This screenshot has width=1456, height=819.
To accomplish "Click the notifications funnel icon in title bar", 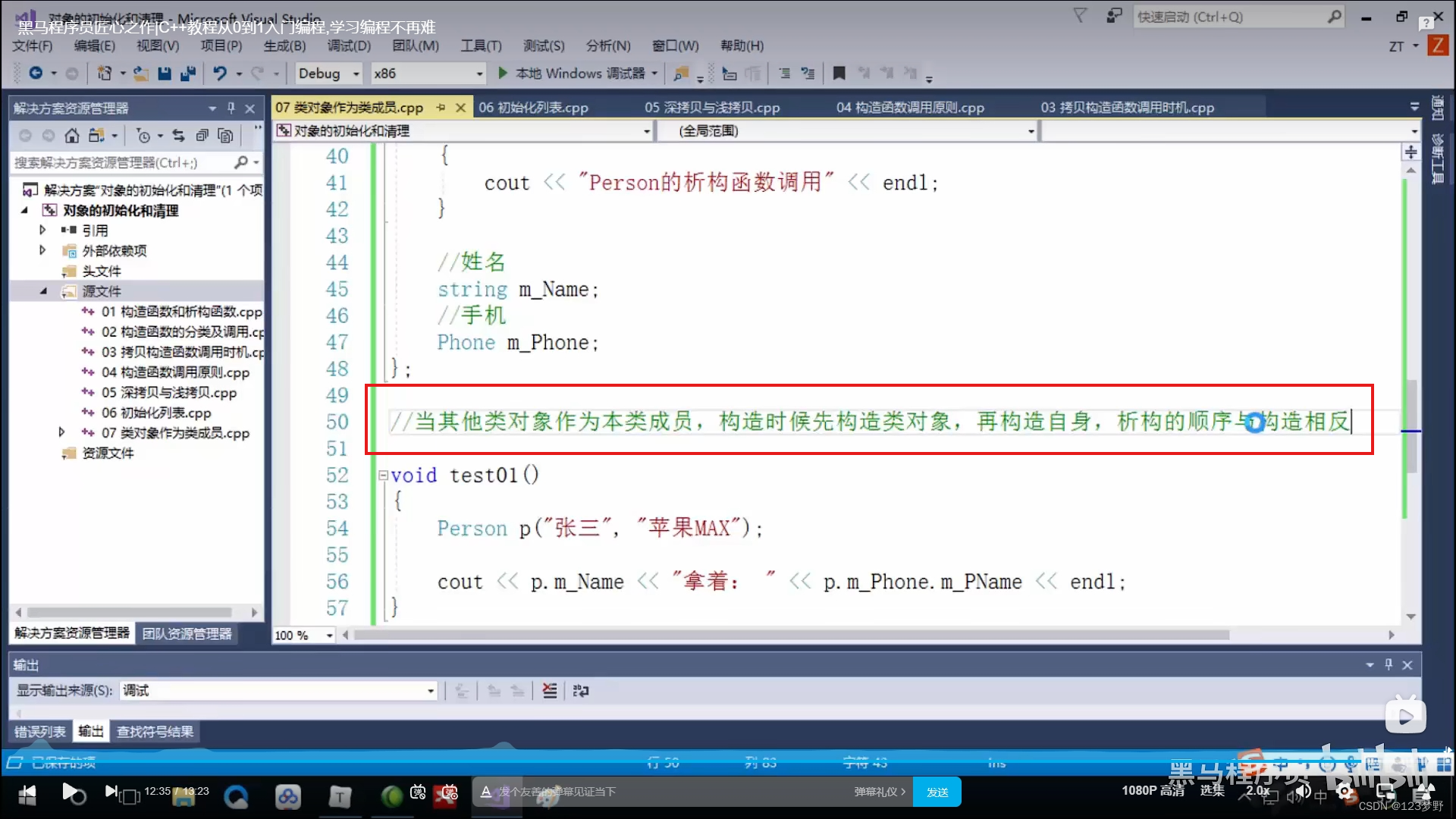I will coord(1080,16).
